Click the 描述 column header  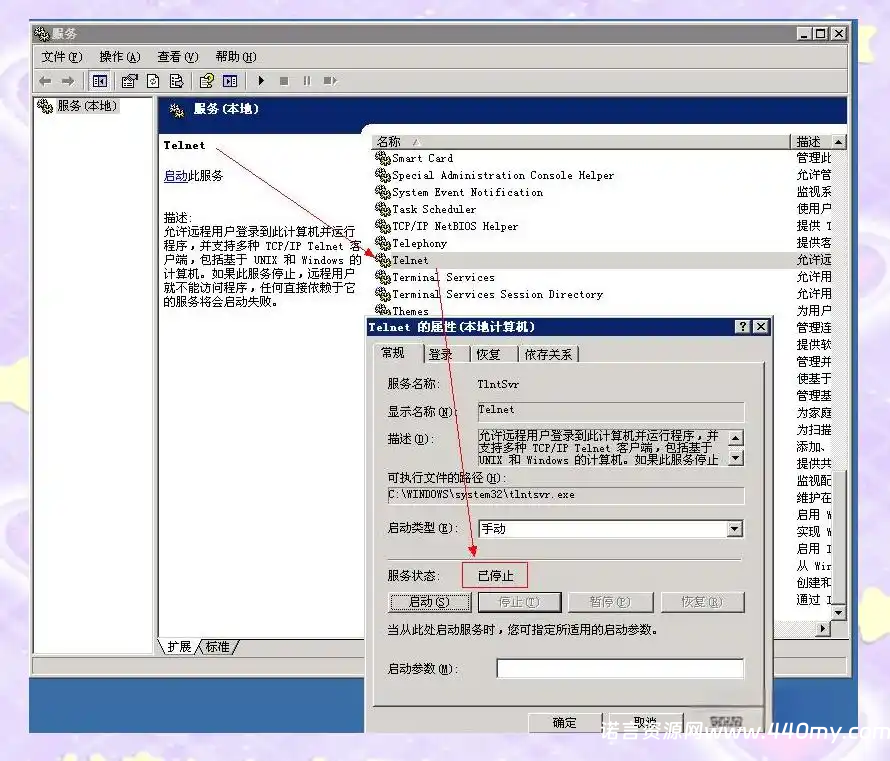(x=811, y=141)
